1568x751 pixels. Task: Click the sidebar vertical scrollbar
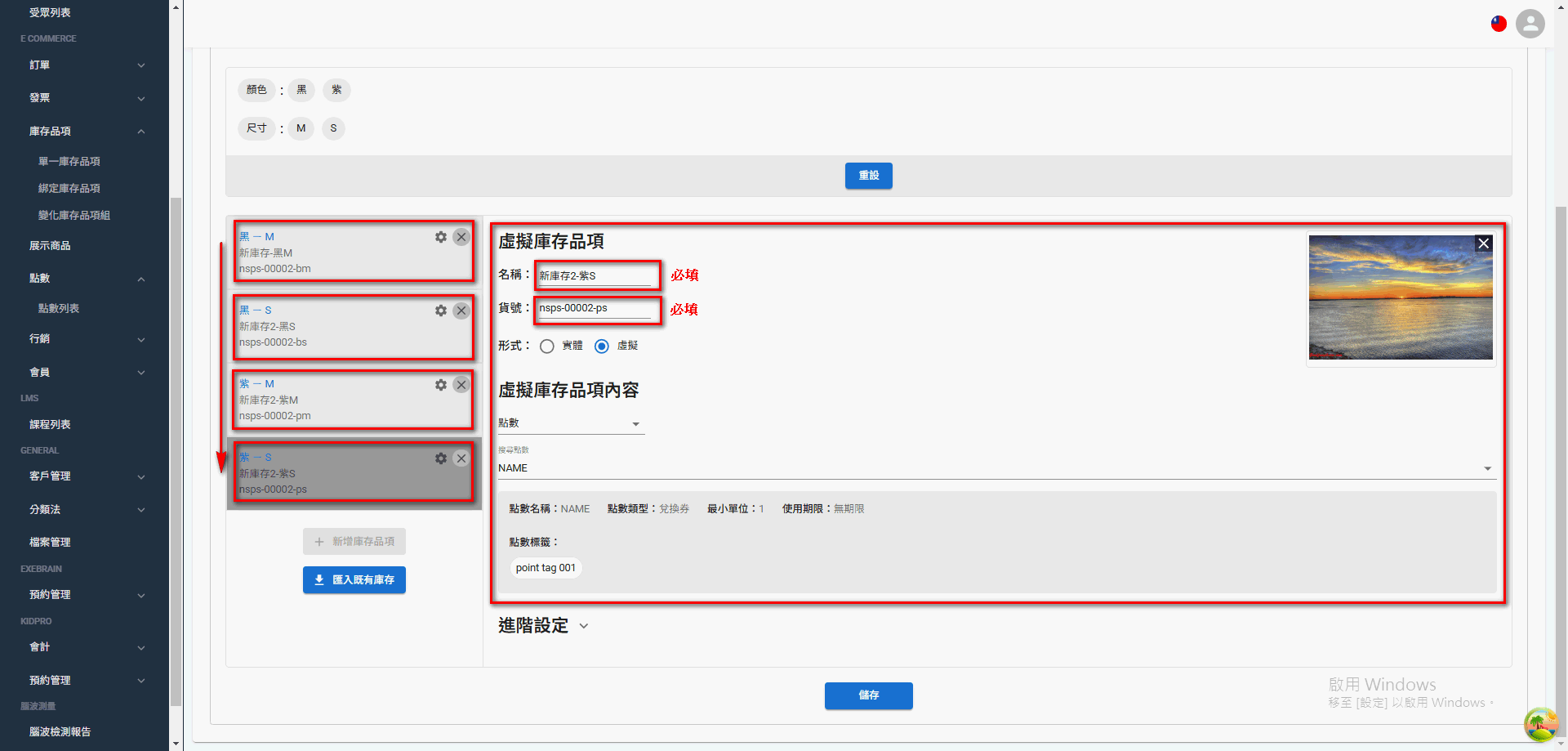(176, 451)
